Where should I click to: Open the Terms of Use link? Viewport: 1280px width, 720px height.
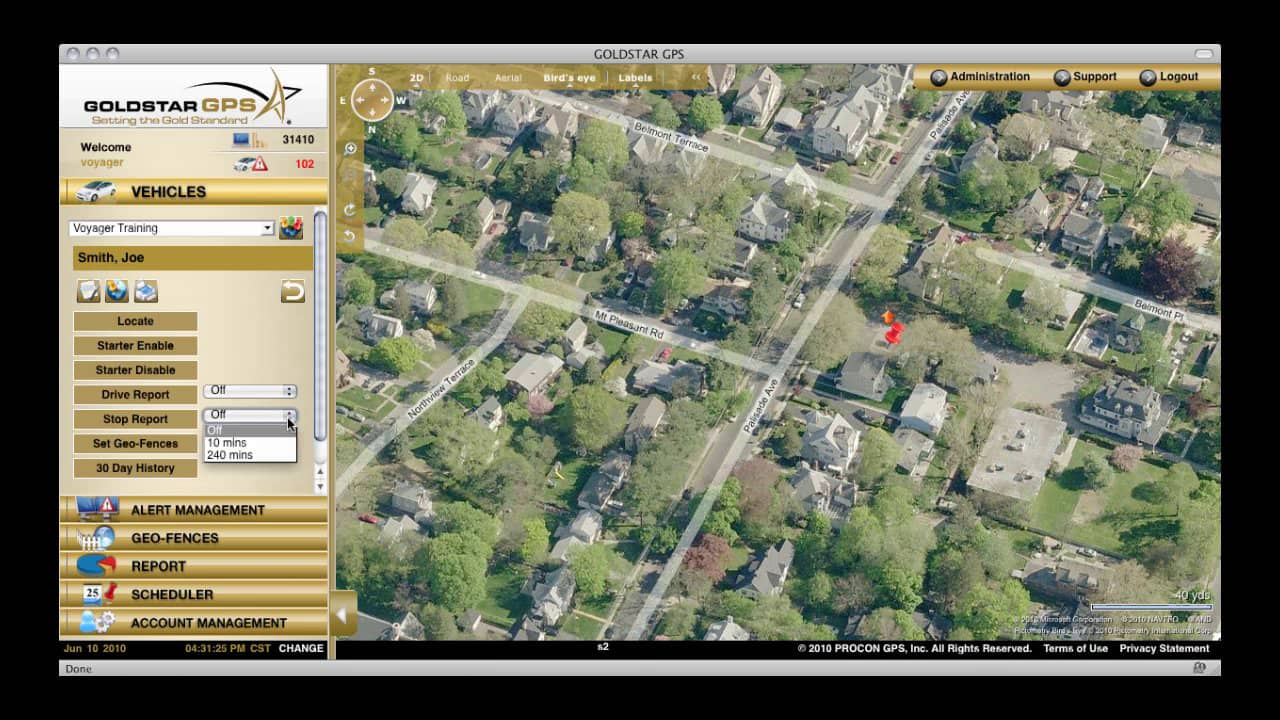[x=1075, y=648]
